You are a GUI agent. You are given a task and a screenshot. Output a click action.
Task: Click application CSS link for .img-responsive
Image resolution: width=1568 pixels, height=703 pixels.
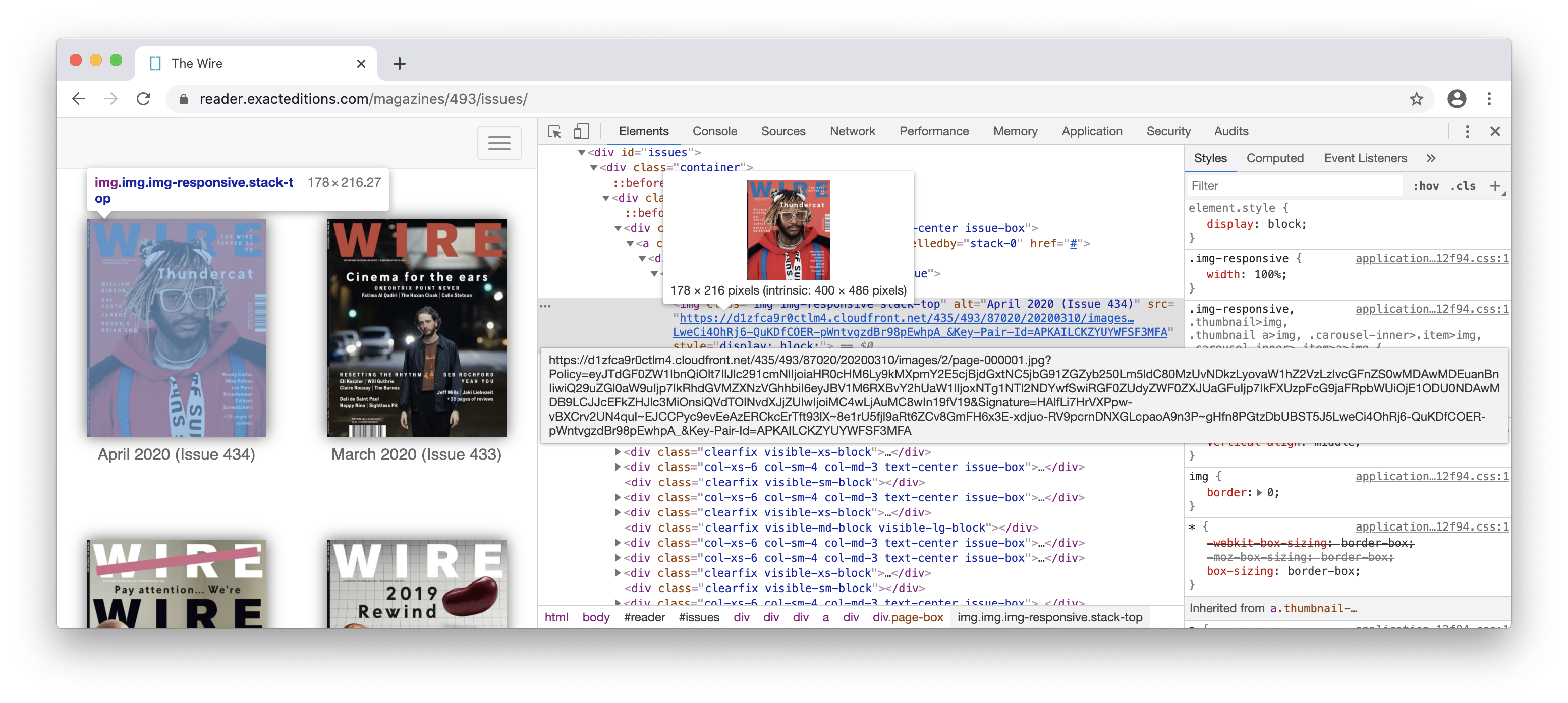(x=1432, y=259)
